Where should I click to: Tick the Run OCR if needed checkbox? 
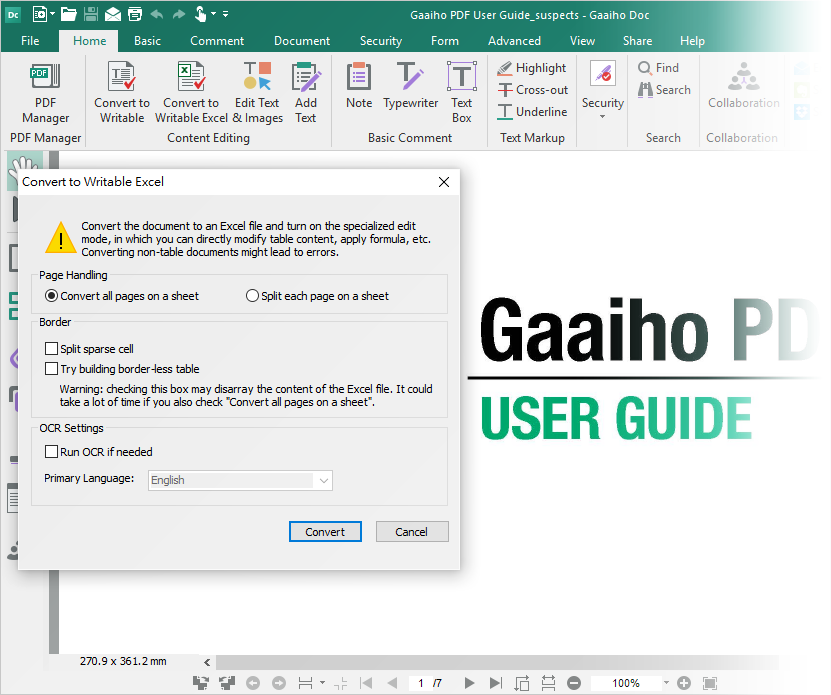click(x=99, y=452)
